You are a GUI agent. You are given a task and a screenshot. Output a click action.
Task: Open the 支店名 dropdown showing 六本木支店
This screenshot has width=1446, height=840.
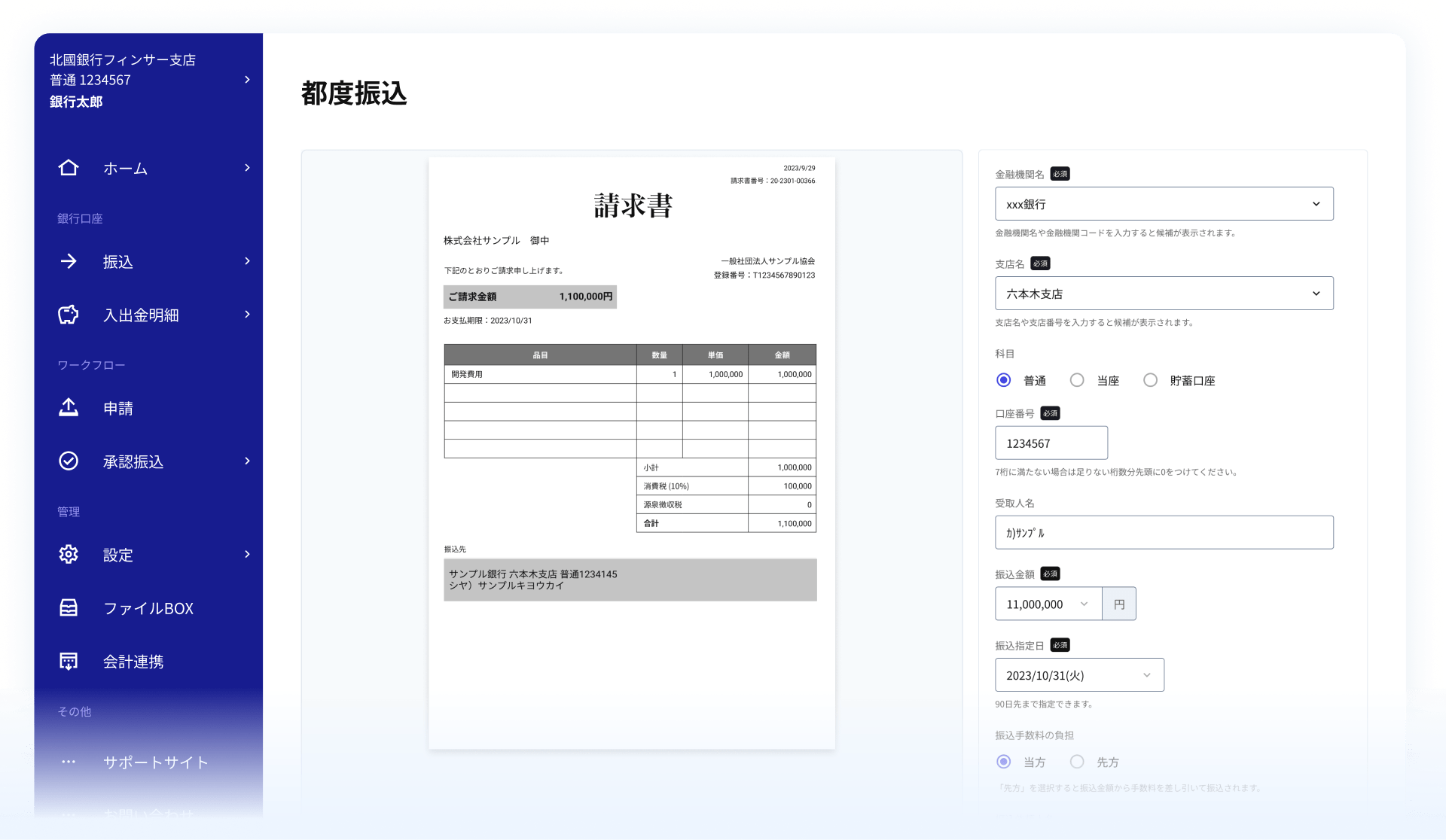[1164, 294]
